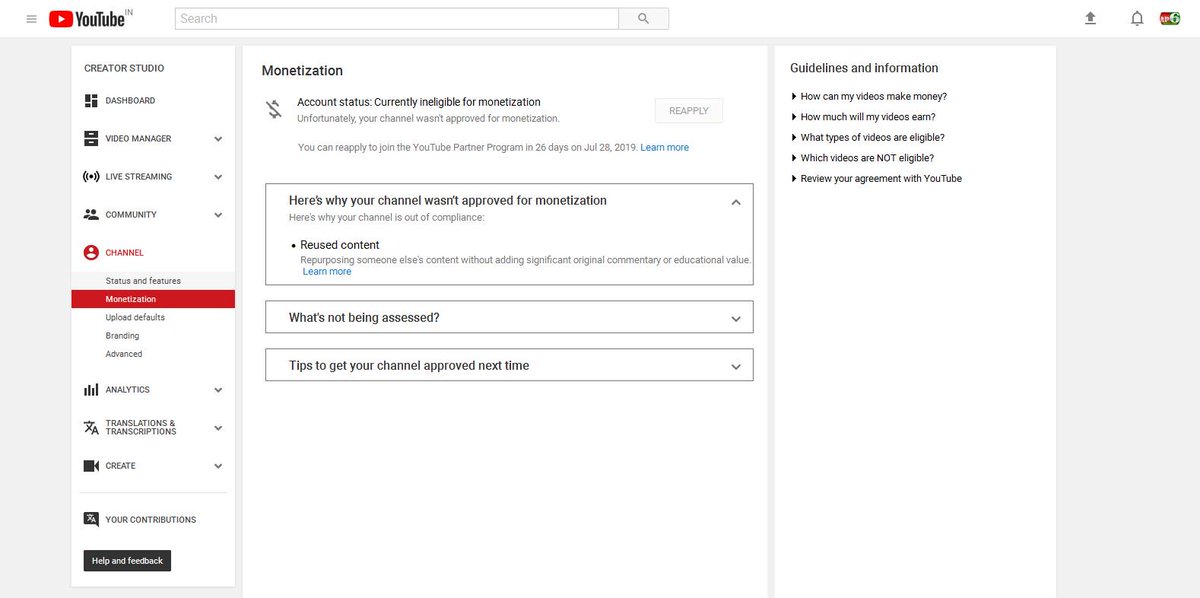Open Your Contributions label
The height and width of the screenshot is (598, 1200).
pyautogui.click(x=151, y=520)
